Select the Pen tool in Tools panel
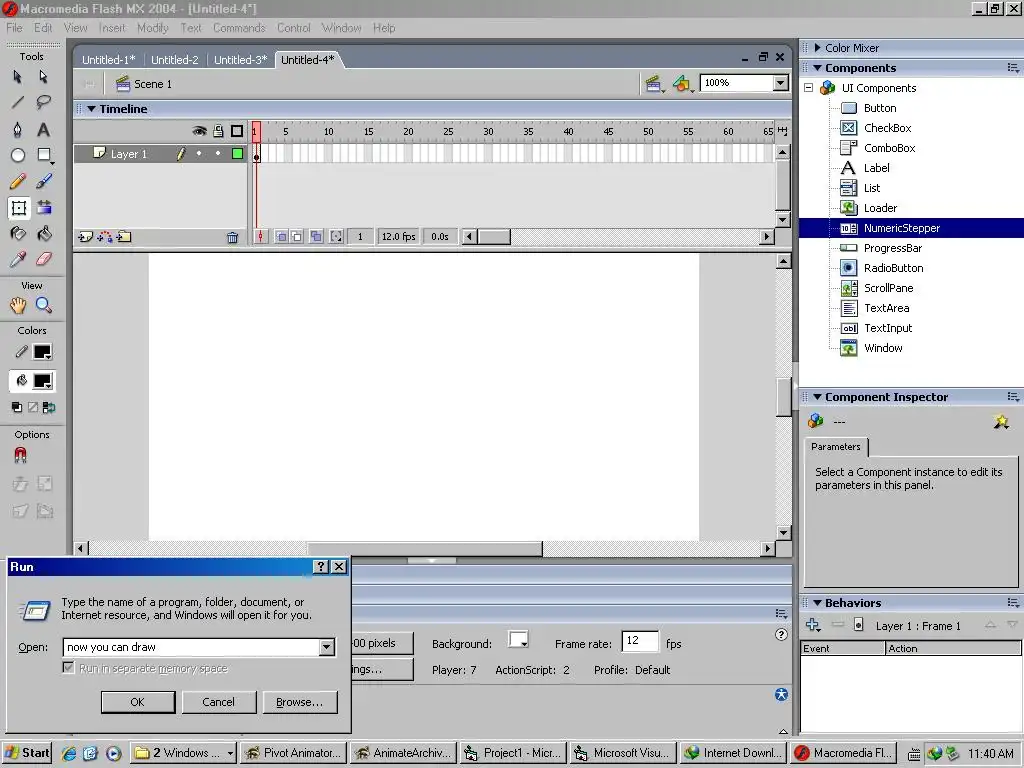1024x768 pixels. (x=18, y=129)
